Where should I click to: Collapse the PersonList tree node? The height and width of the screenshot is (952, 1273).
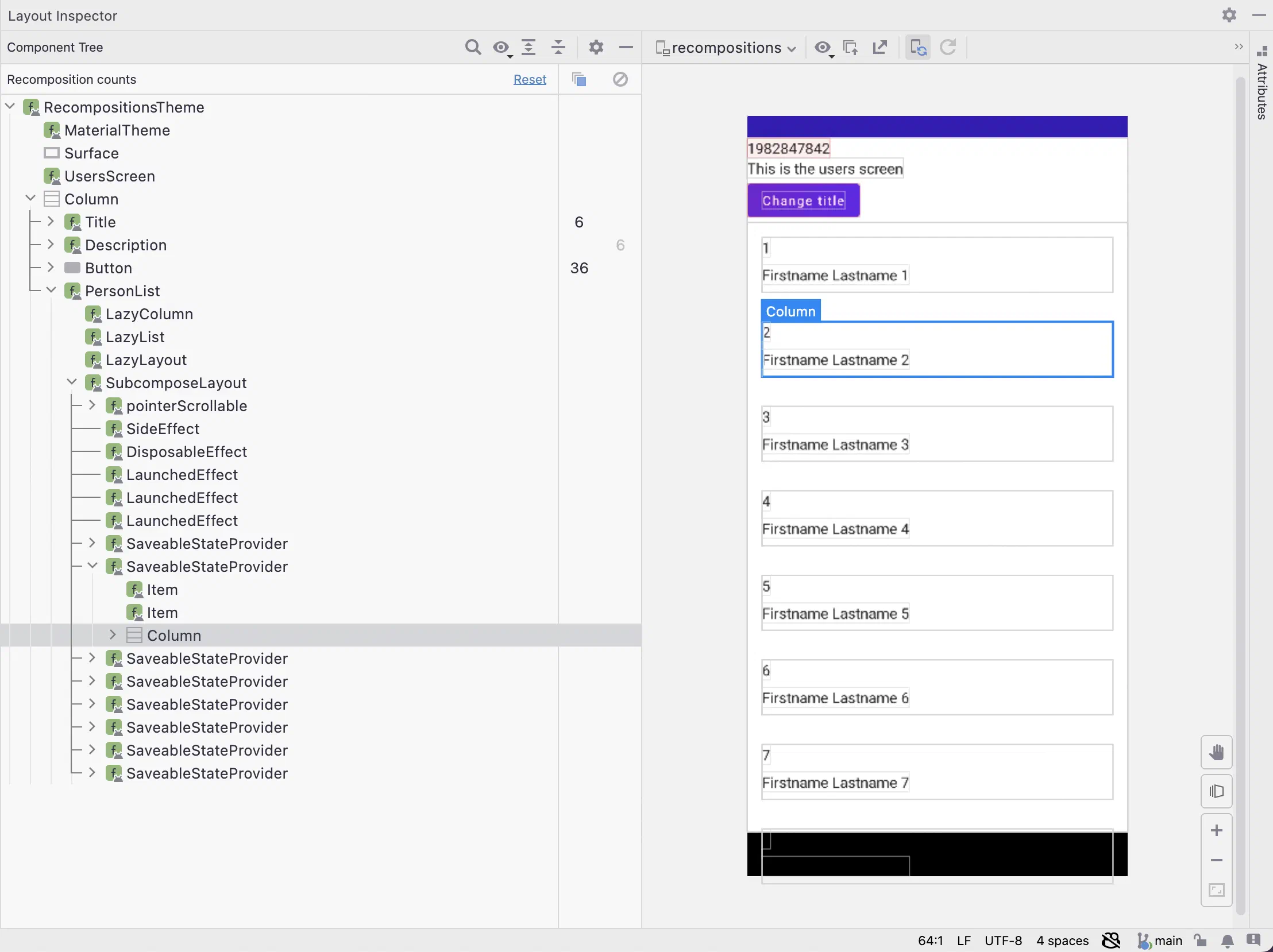51,291
